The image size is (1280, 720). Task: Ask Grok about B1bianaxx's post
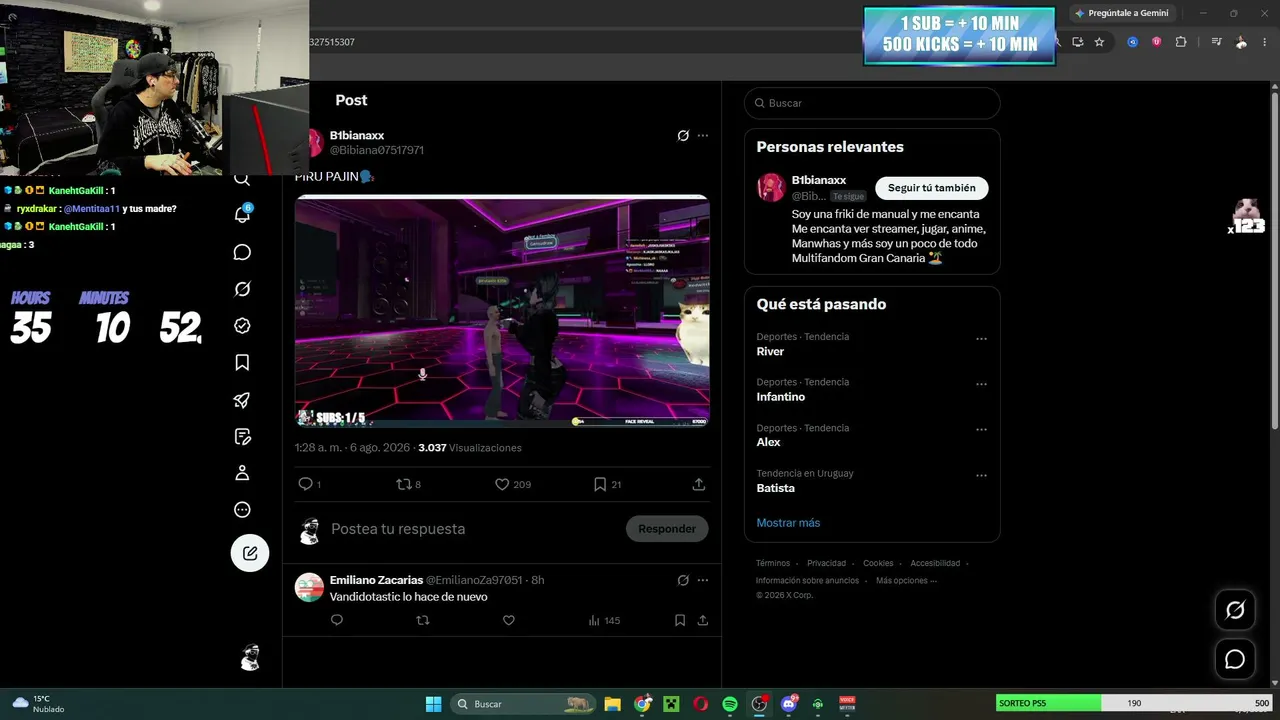coord(683,136)
